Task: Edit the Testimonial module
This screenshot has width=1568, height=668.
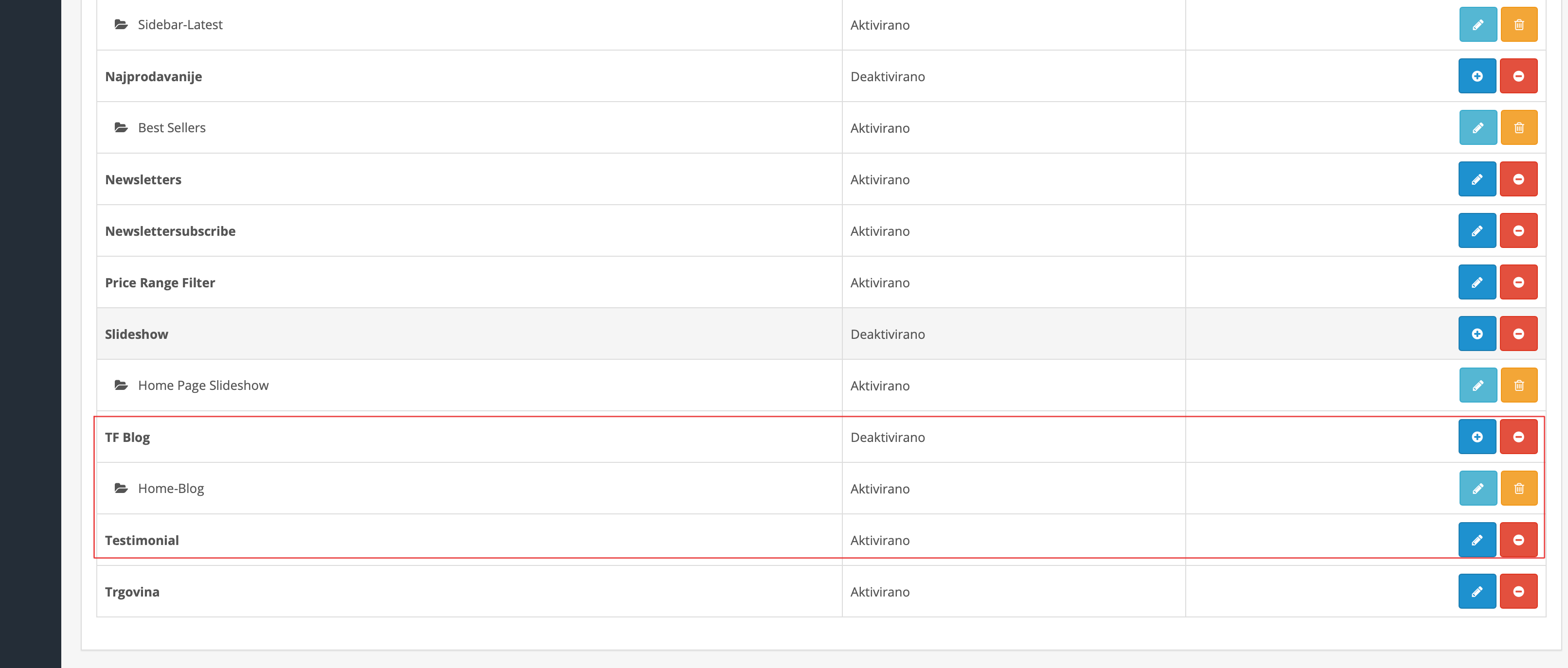Action: 1477,540
